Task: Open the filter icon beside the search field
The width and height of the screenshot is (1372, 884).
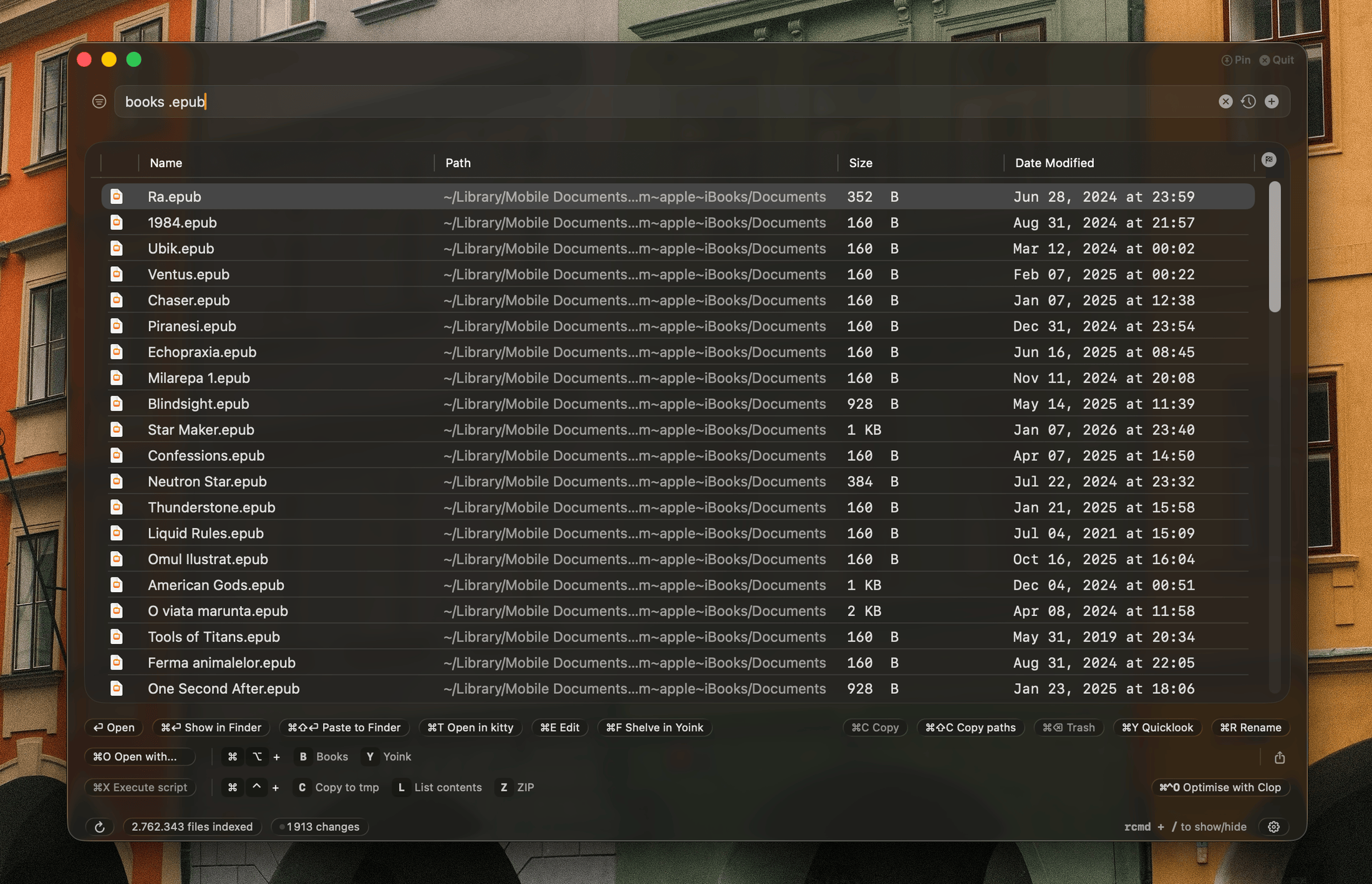Action: [99, 101]
